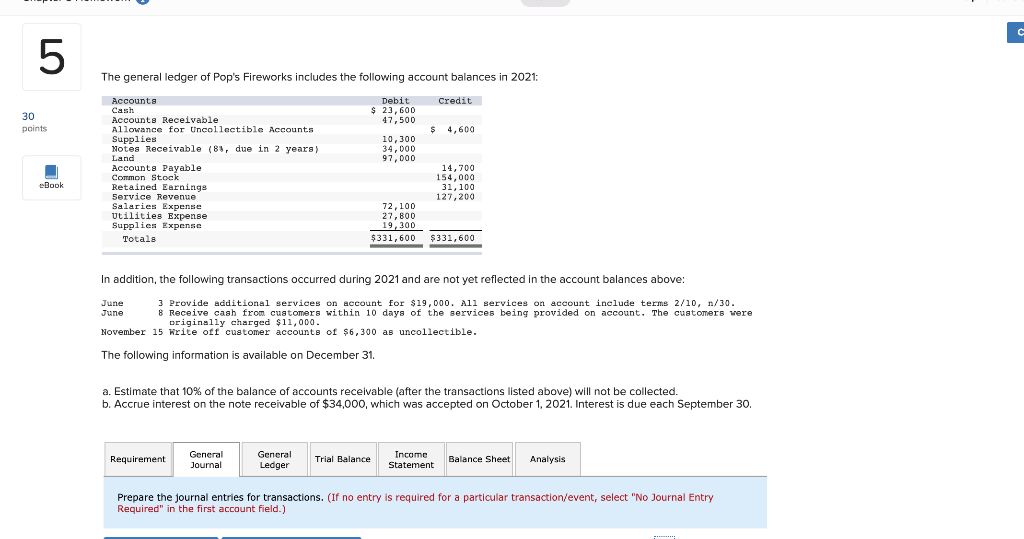This screenshot has width=1024, height=539.
Task: Click the Supplies debit value 10,300
Action: (x=398, y=139)
